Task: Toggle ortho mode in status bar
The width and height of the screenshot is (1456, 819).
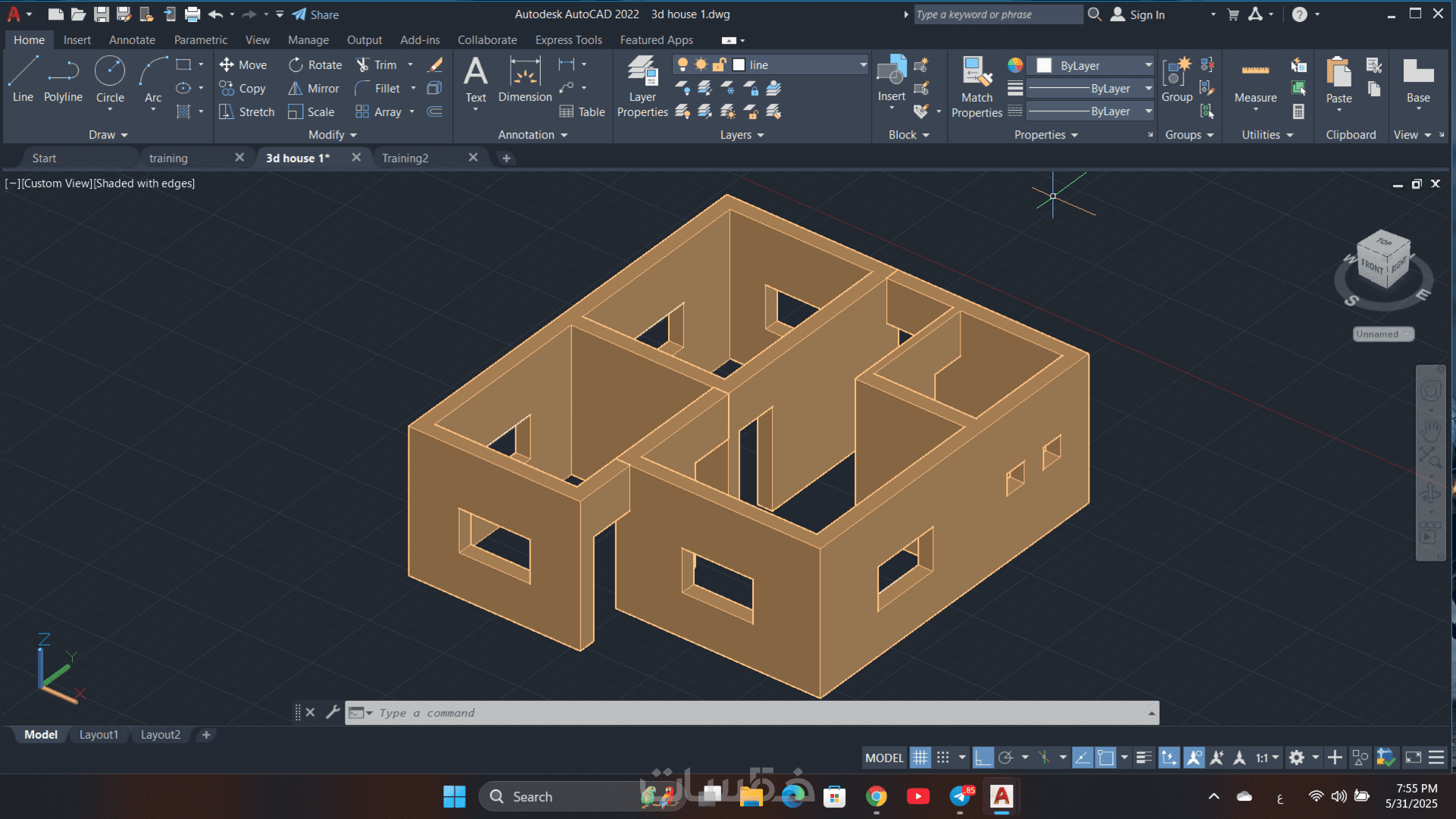Action: [983, 758]
